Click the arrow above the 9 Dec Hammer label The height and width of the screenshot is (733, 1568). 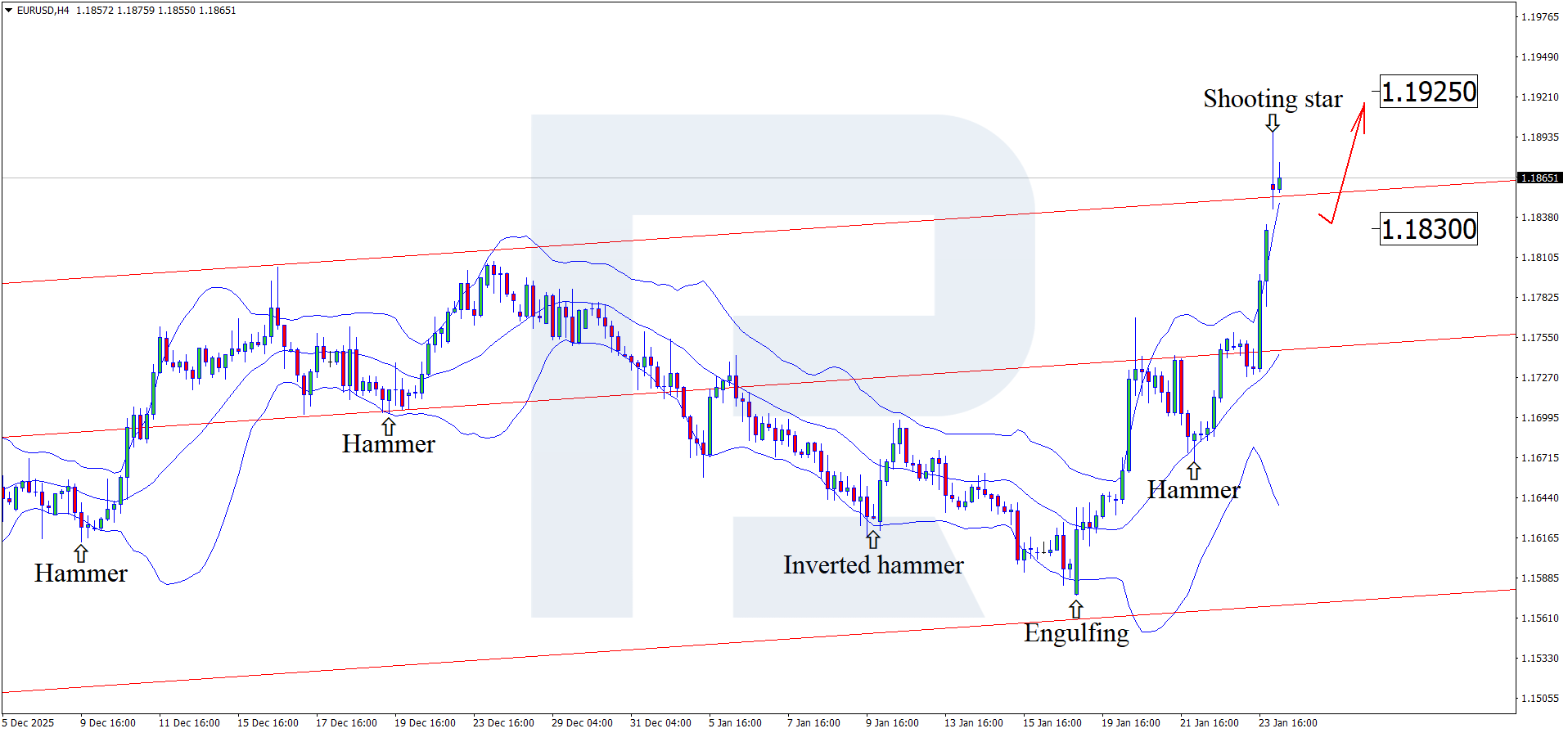tap(81, 553)
